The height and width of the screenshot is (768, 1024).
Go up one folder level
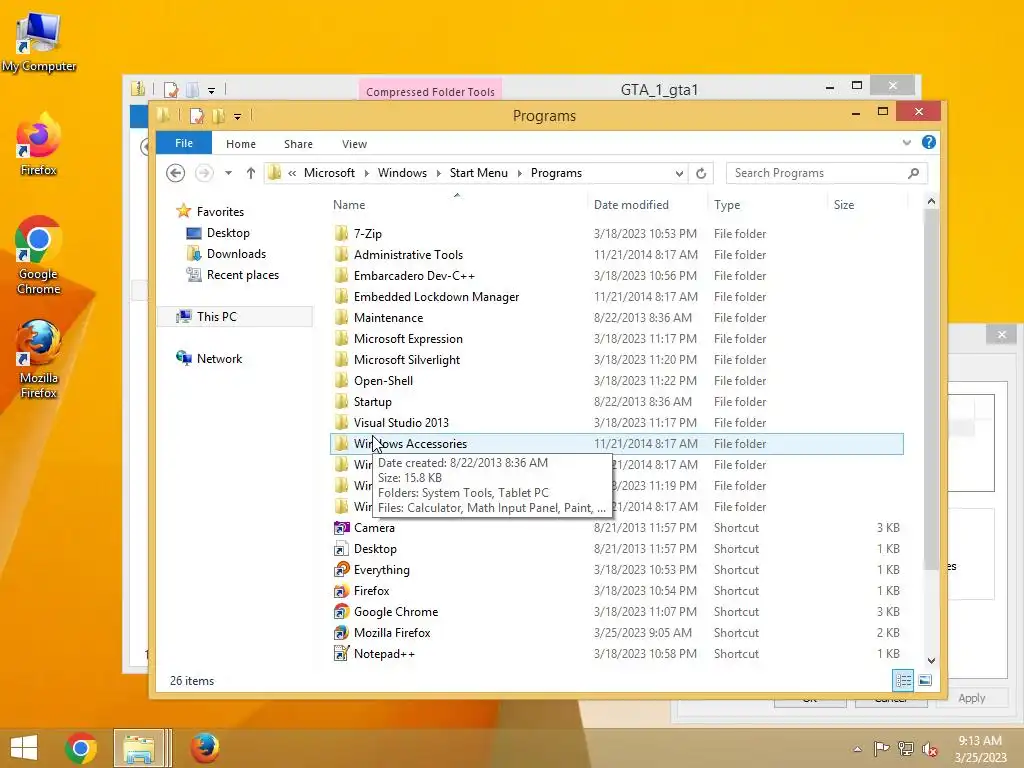point(251,173)
